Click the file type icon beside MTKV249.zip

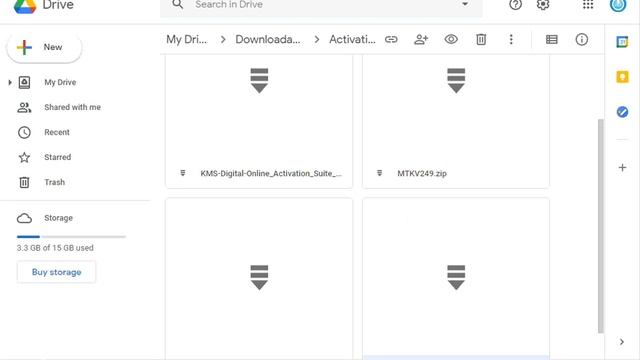click(380, 173)
